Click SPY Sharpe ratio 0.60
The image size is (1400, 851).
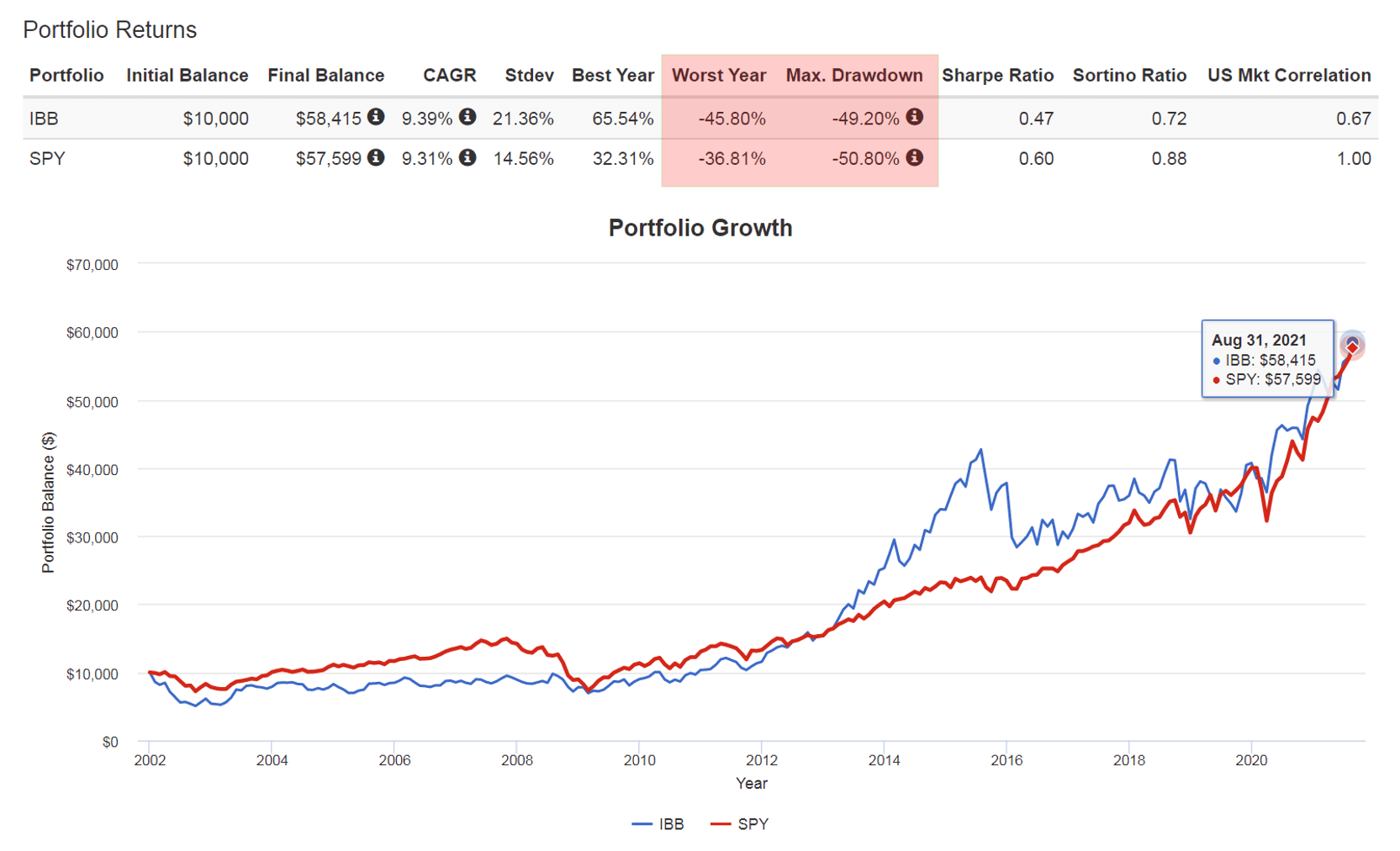[1036, 159]
